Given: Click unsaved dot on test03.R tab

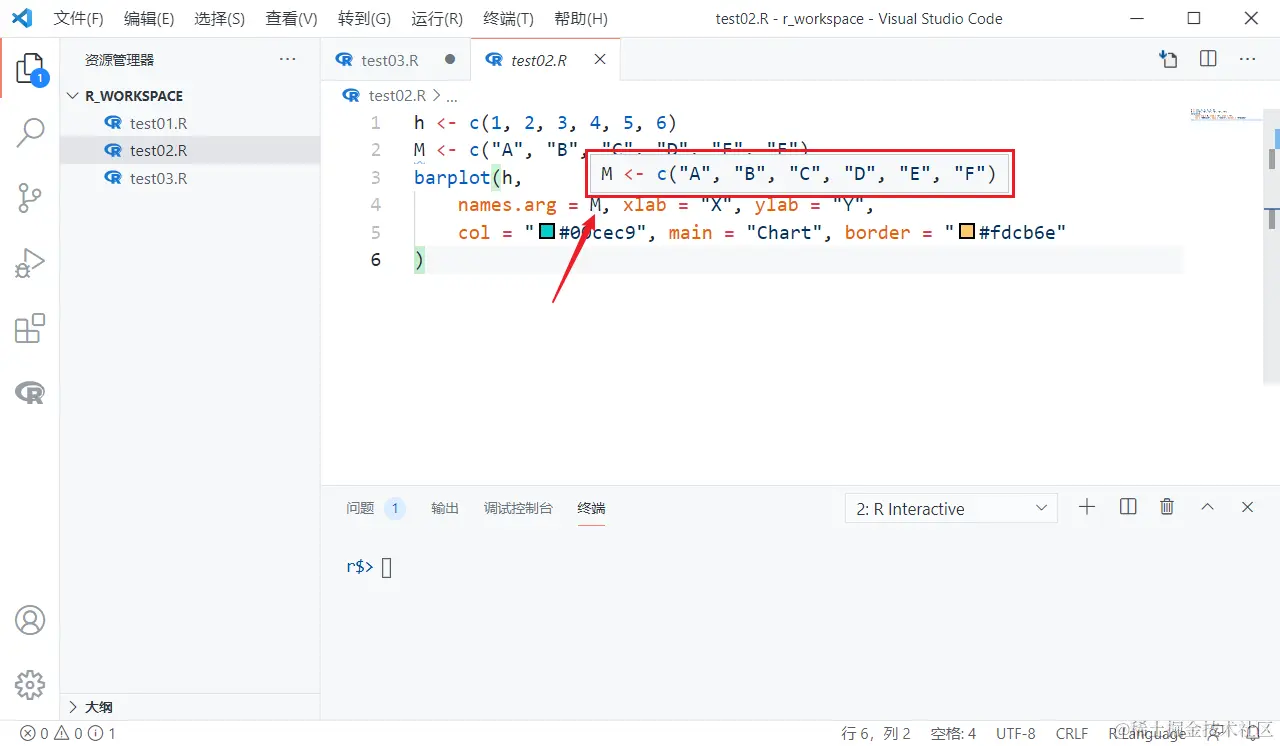Looking at the screenshot, I should [450, 60].
